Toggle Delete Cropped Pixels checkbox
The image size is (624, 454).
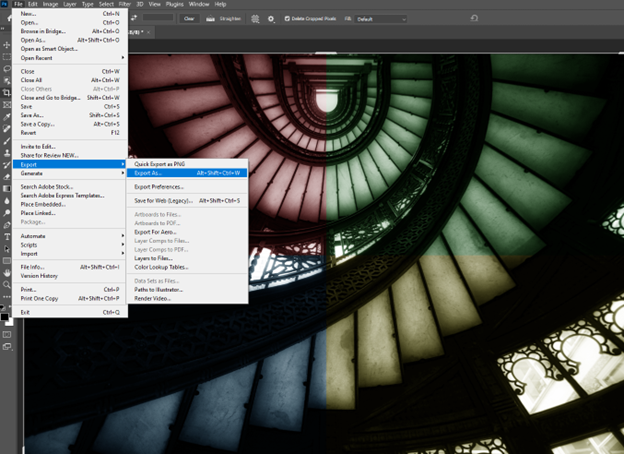tap(287, 19)
